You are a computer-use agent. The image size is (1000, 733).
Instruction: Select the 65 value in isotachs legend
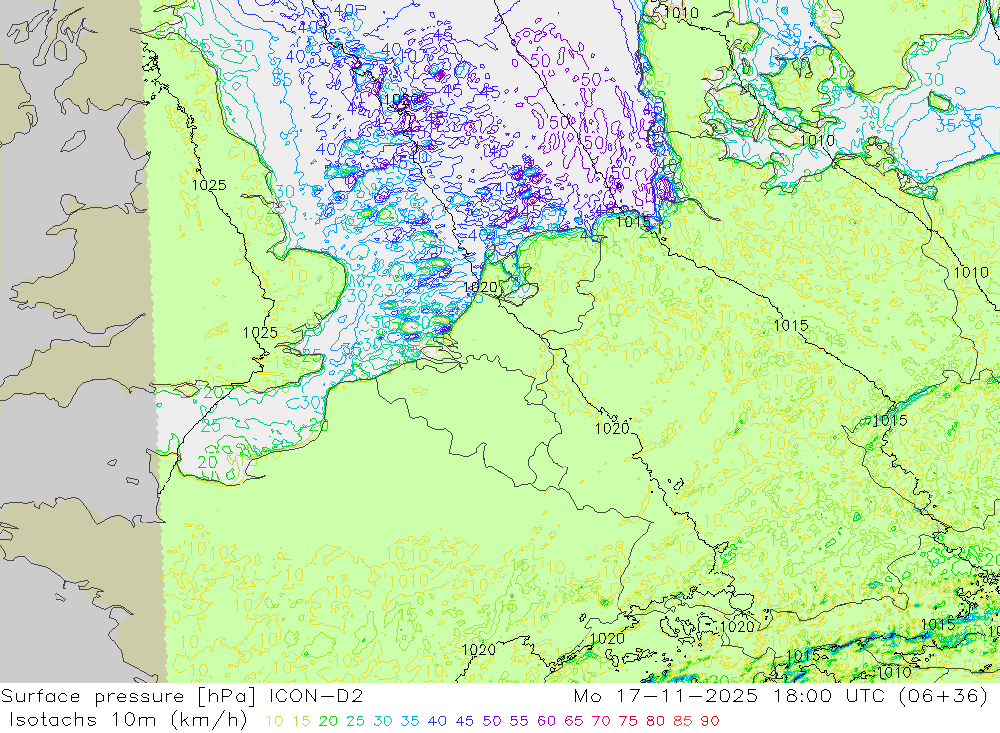click(574, 721)
